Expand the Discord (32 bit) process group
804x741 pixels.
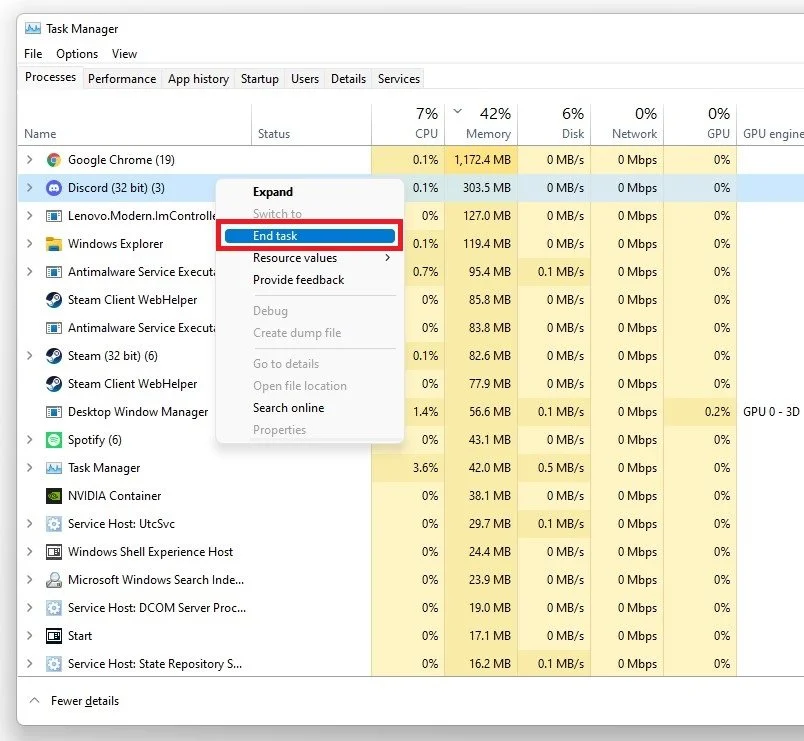click(30, 188)
